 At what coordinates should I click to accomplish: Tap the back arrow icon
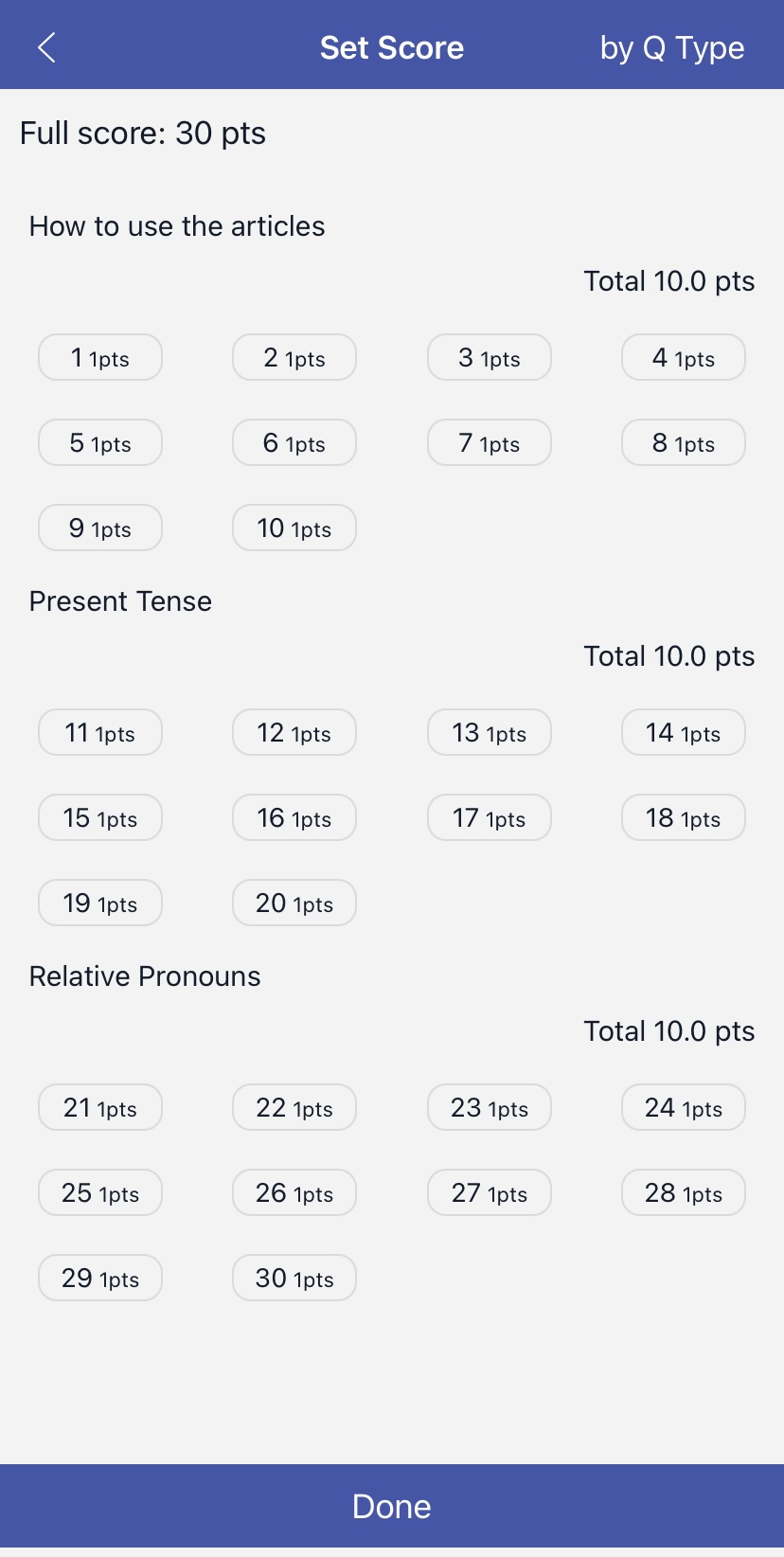pos(46,47)
